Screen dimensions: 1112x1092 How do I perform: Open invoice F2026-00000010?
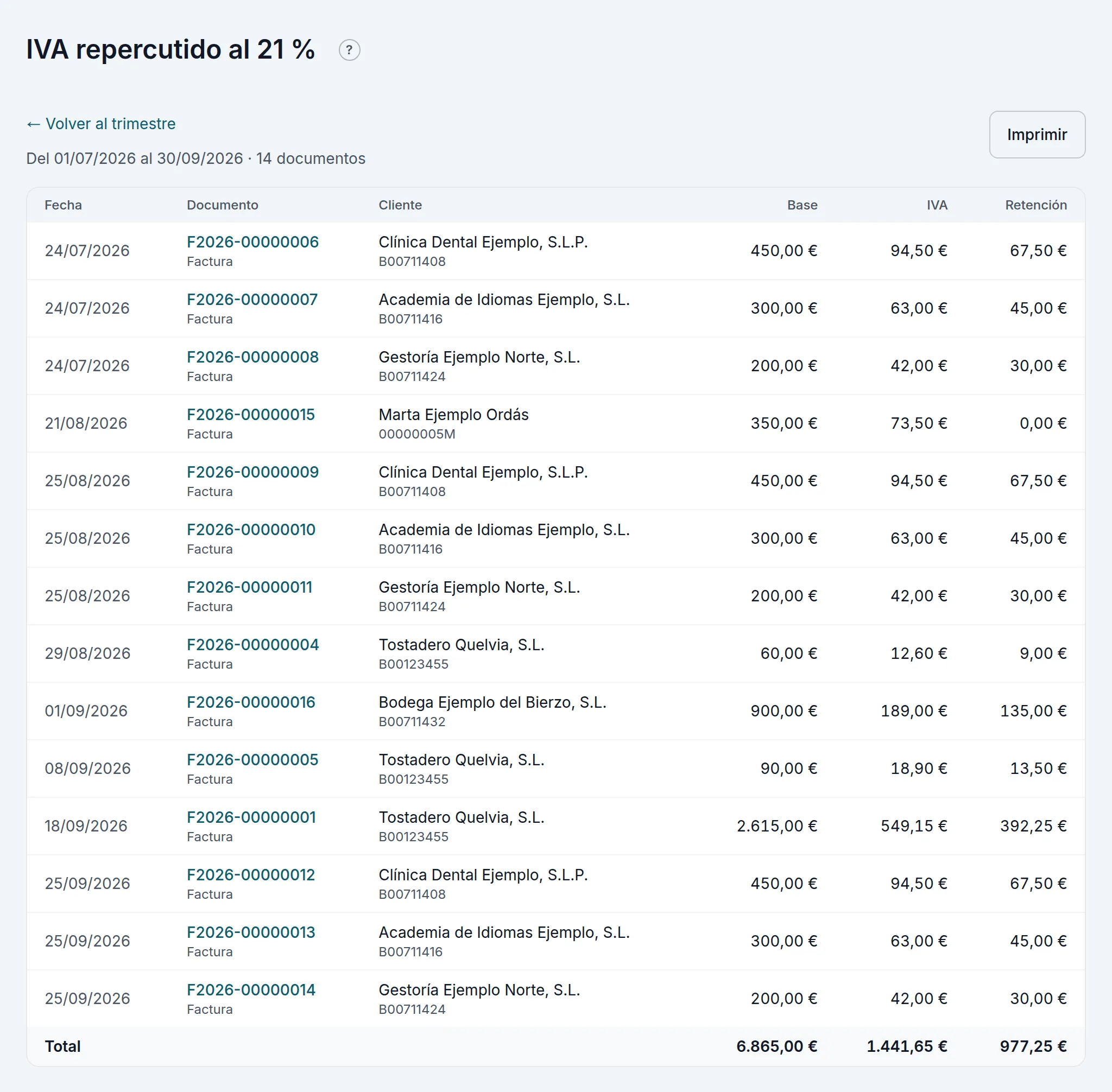coord(251,529)
